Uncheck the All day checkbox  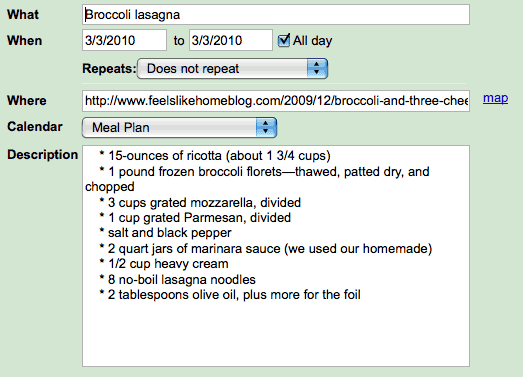(284, 40)
